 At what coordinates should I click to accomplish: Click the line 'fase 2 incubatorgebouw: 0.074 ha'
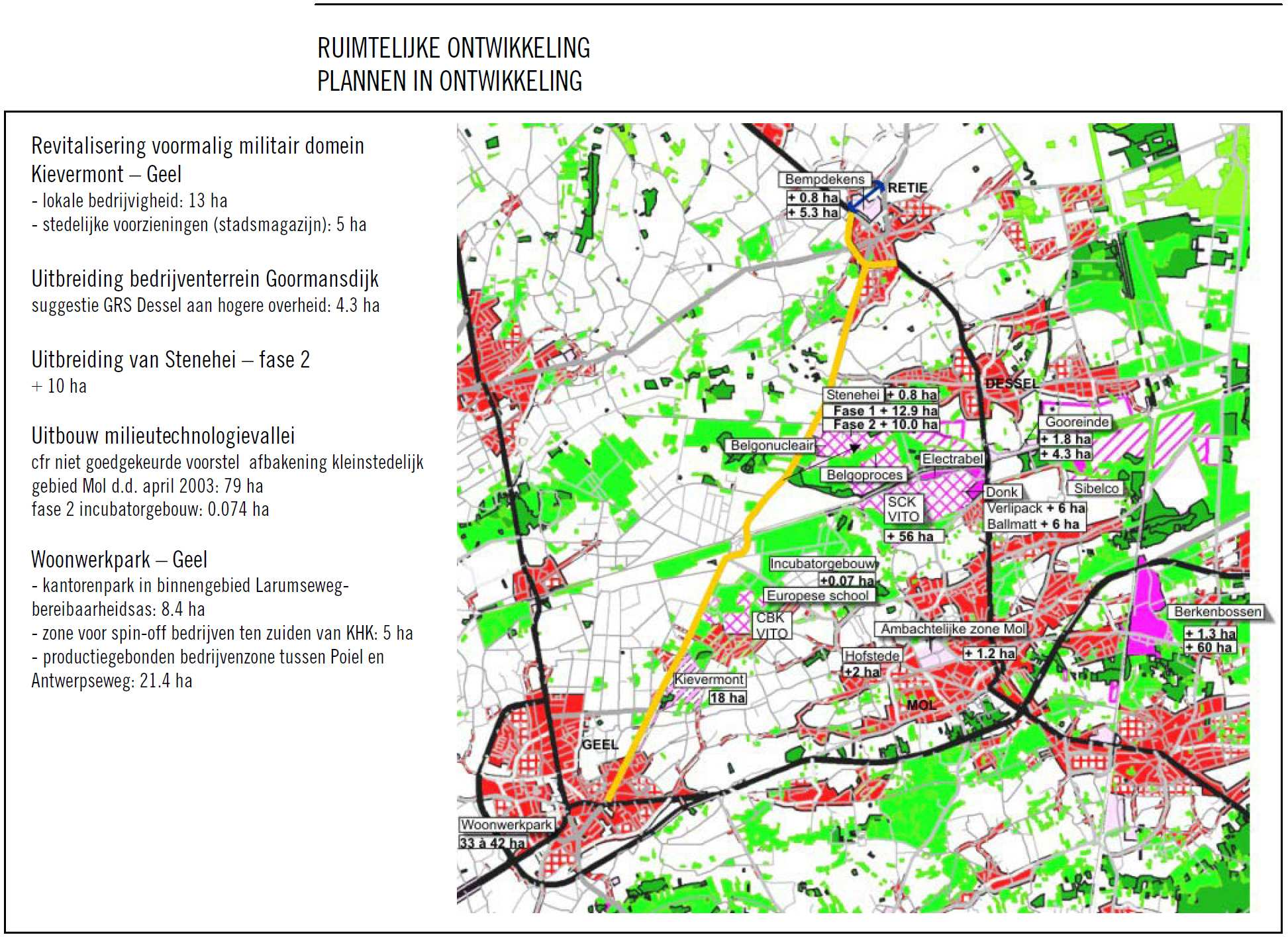pos(150,509)
